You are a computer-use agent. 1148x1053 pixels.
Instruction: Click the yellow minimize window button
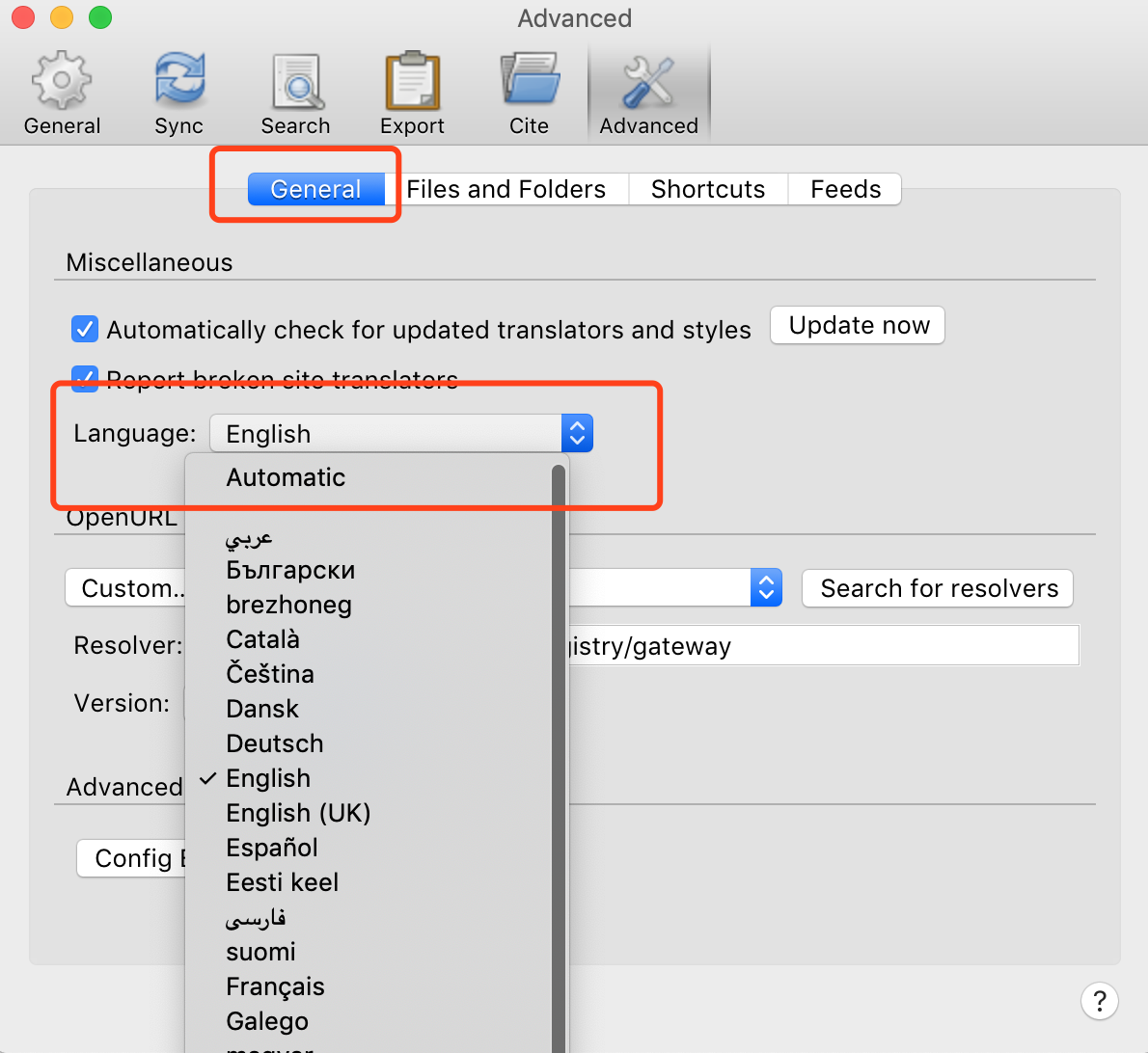tap(62, 16)
